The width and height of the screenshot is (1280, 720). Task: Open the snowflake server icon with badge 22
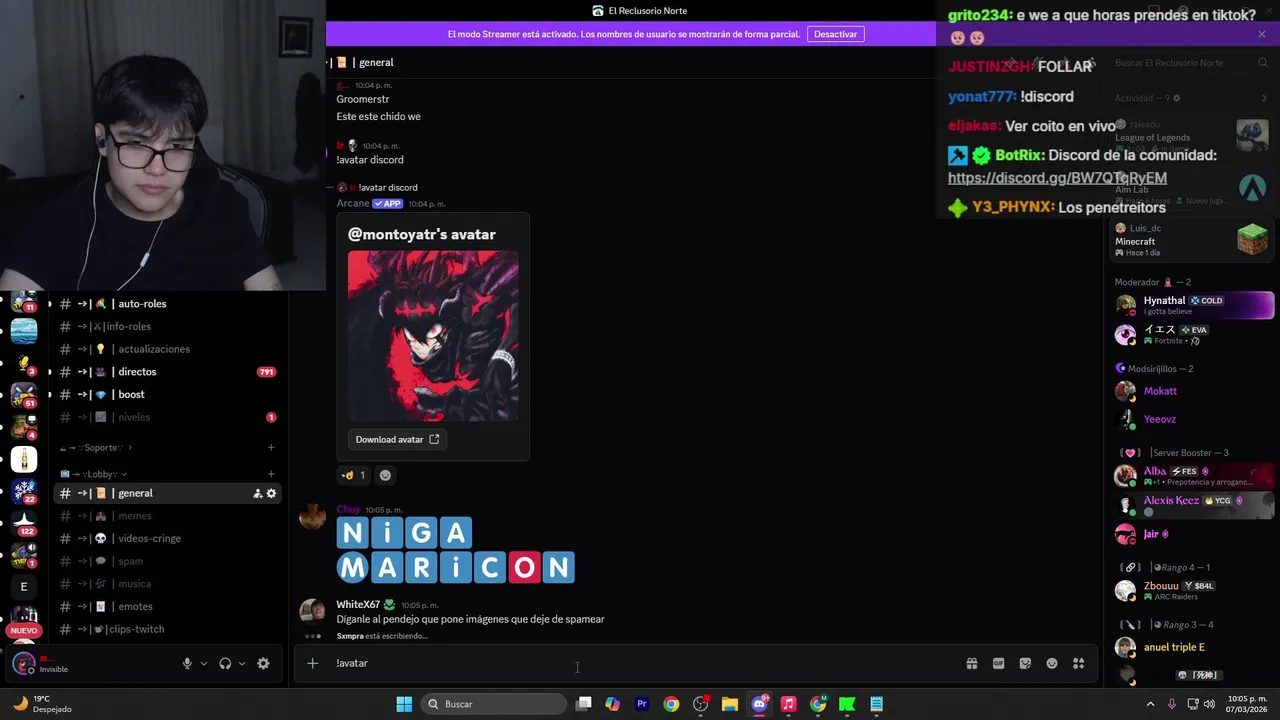pos(24,492)
